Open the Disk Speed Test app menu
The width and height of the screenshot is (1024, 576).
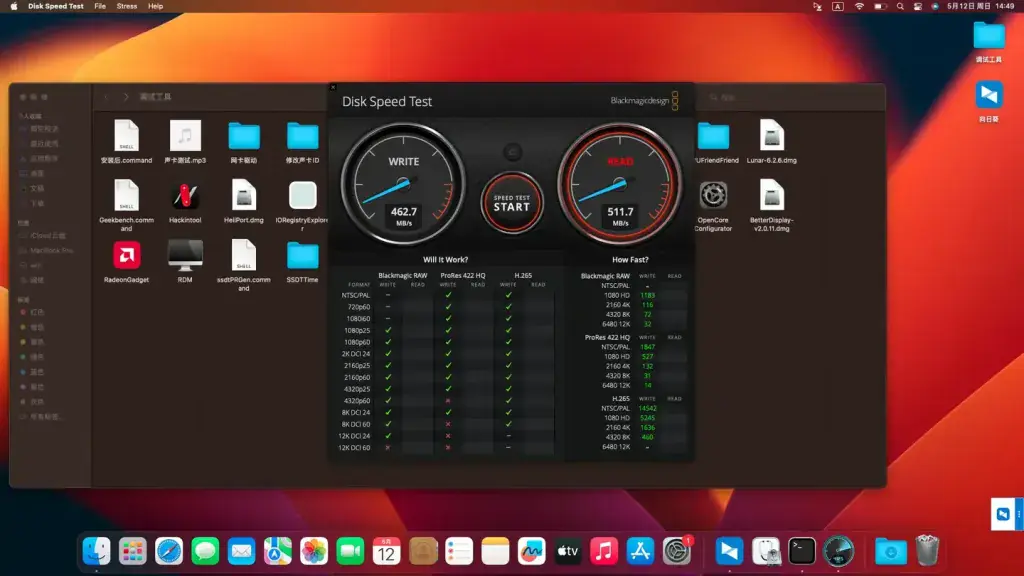(56, 6)
